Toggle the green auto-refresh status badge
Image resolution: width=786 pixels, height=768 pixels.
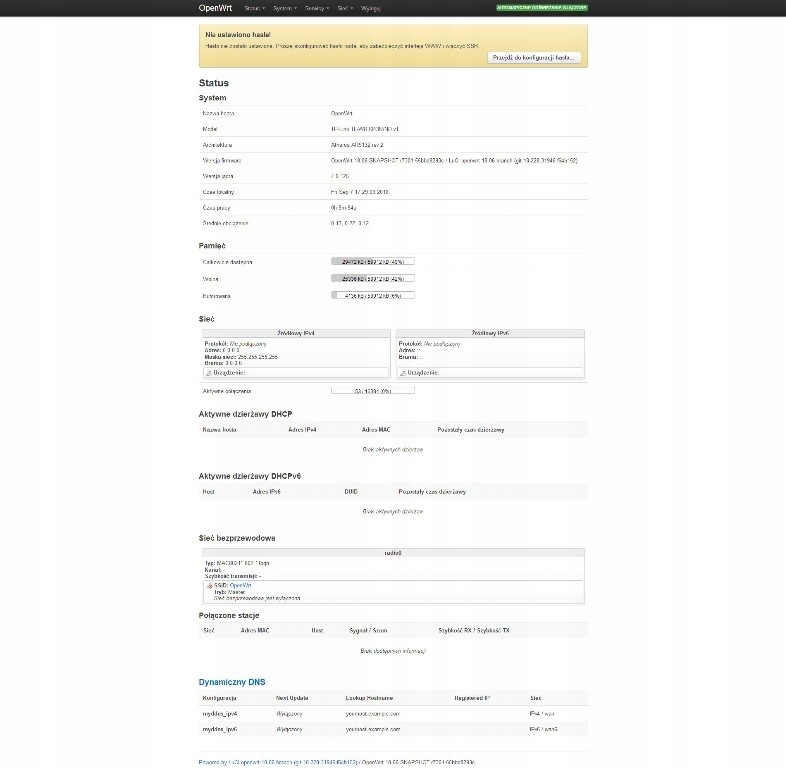(542, 8)
